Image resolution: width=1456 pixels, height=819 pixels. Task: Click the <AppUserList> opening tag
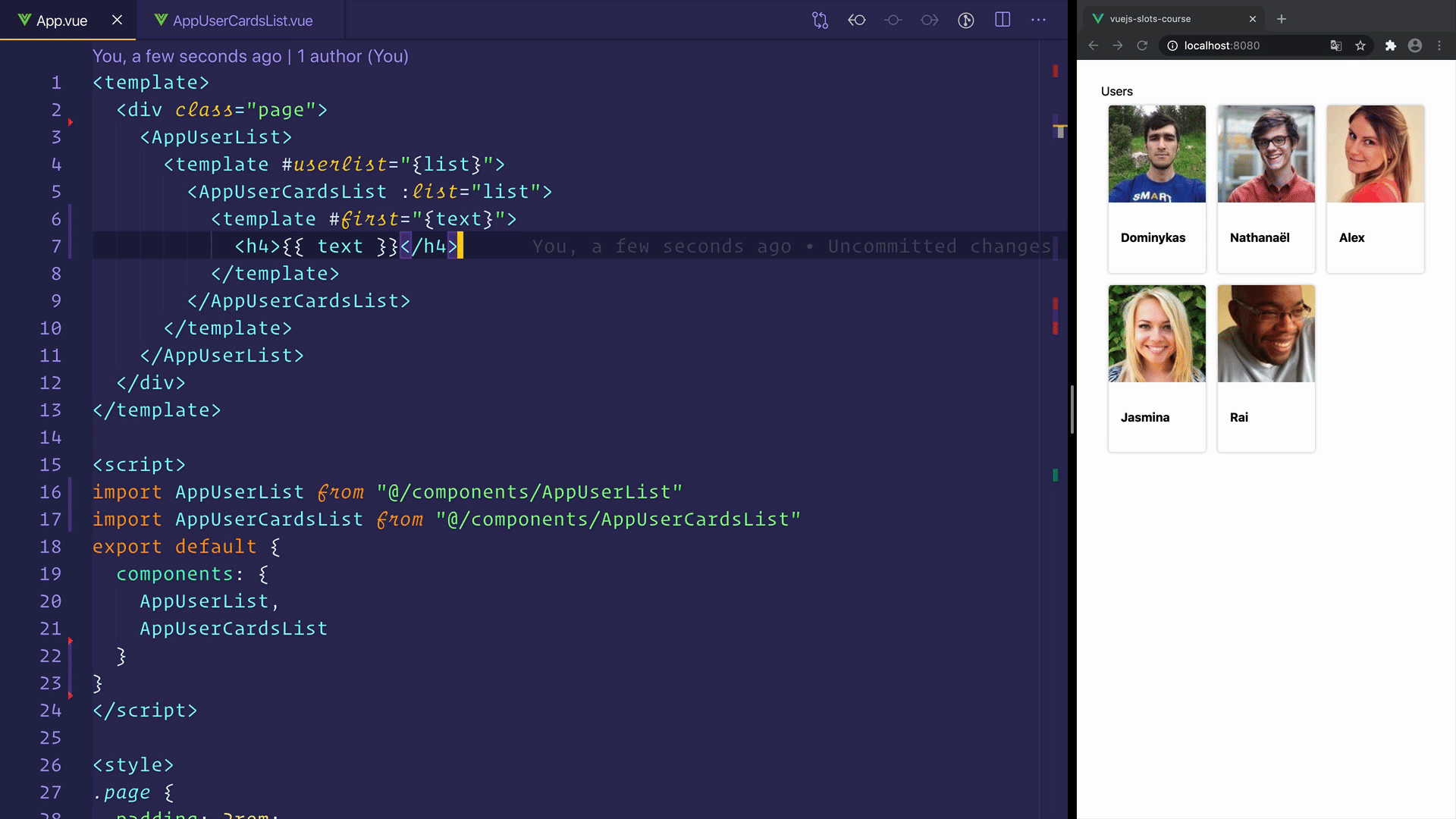tap(216, 137)
